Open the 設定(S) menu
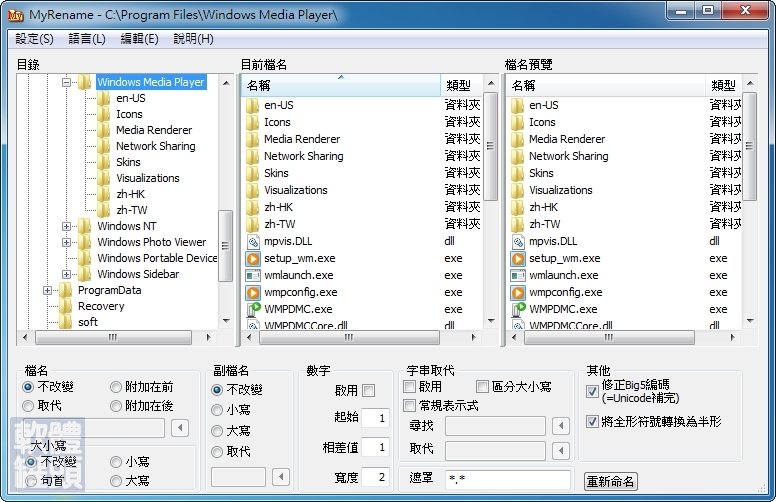Screen dimensions: 776x502 [34, 39]
